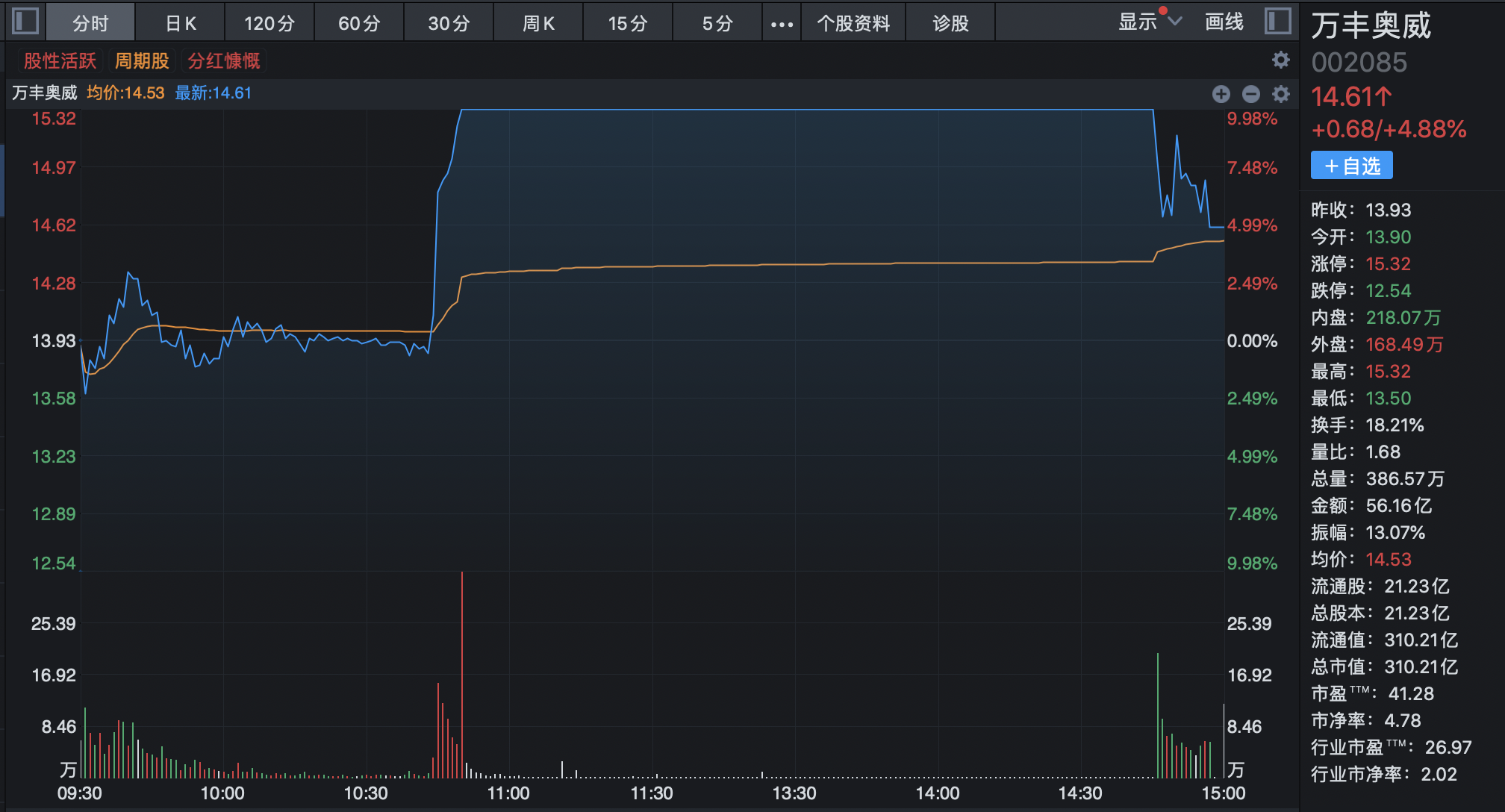
Task: Click the 分红慷慨 tag
Action: click(223, 61)
